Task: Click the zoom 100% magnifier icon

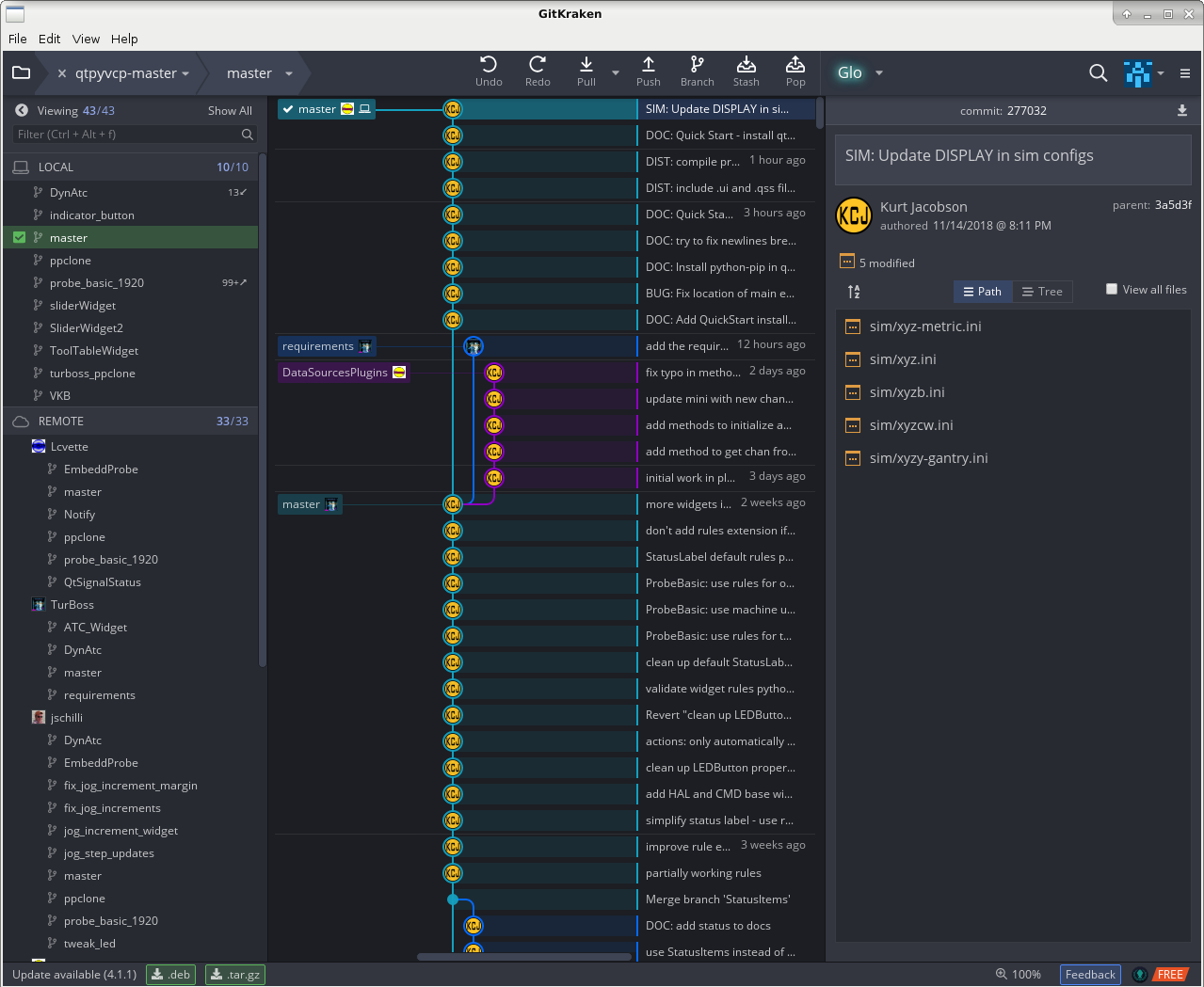Action: 1001,974
